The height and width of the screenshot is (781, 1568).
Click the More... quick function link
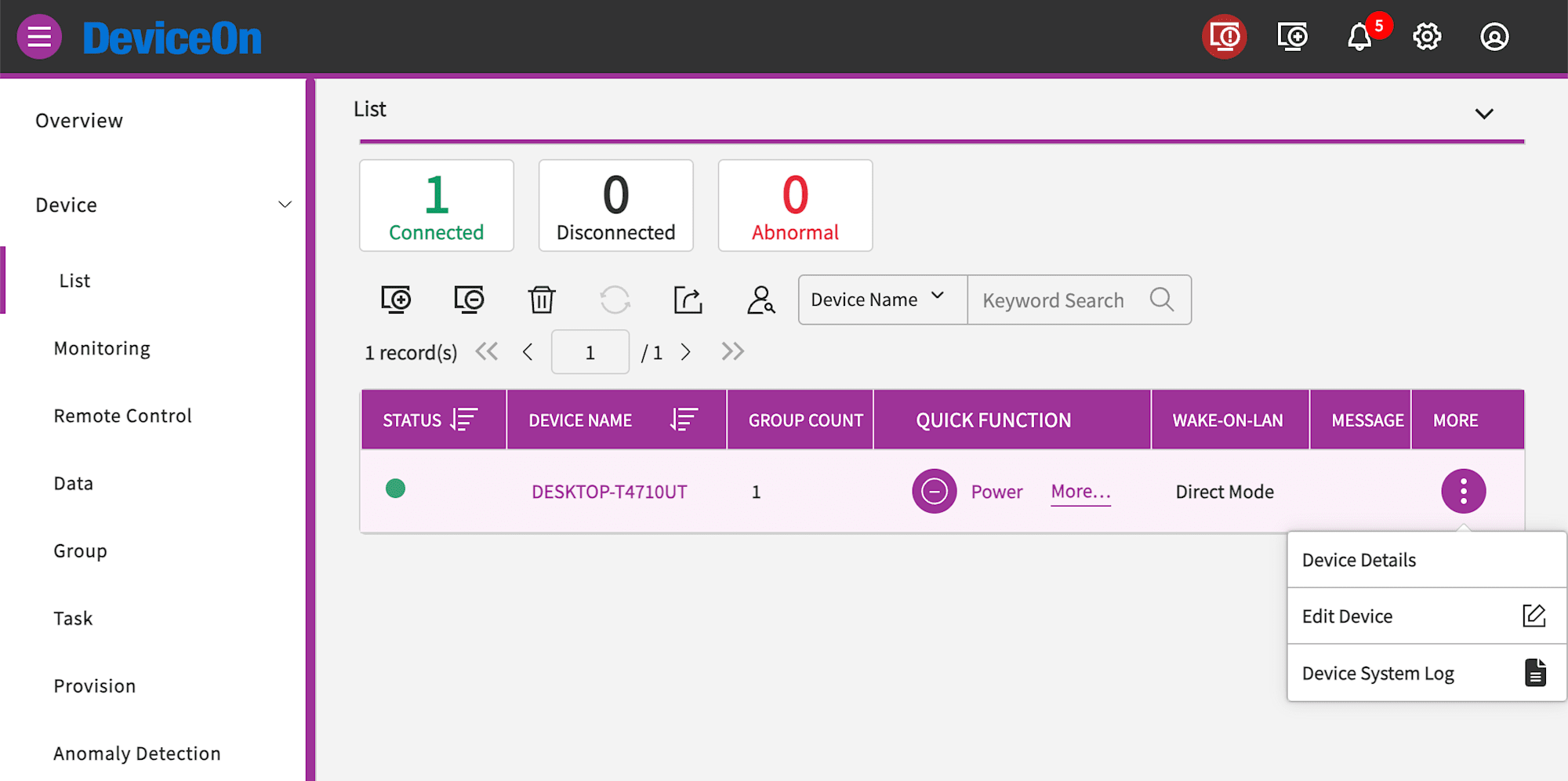coord(1081,492)
